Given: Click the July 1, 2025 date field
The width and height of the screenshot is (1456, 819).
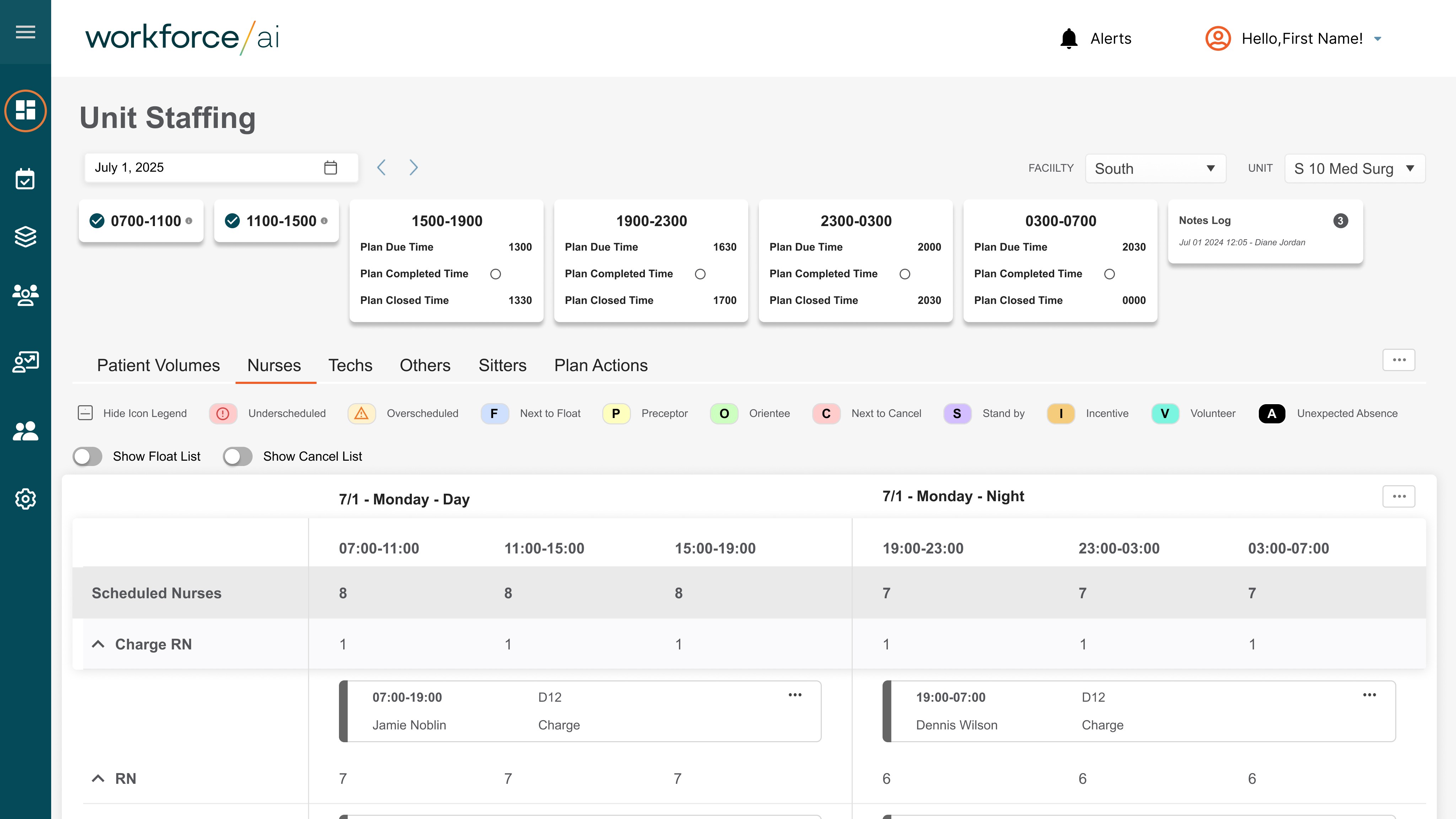Looking at the screenshot, I should 220,167.
